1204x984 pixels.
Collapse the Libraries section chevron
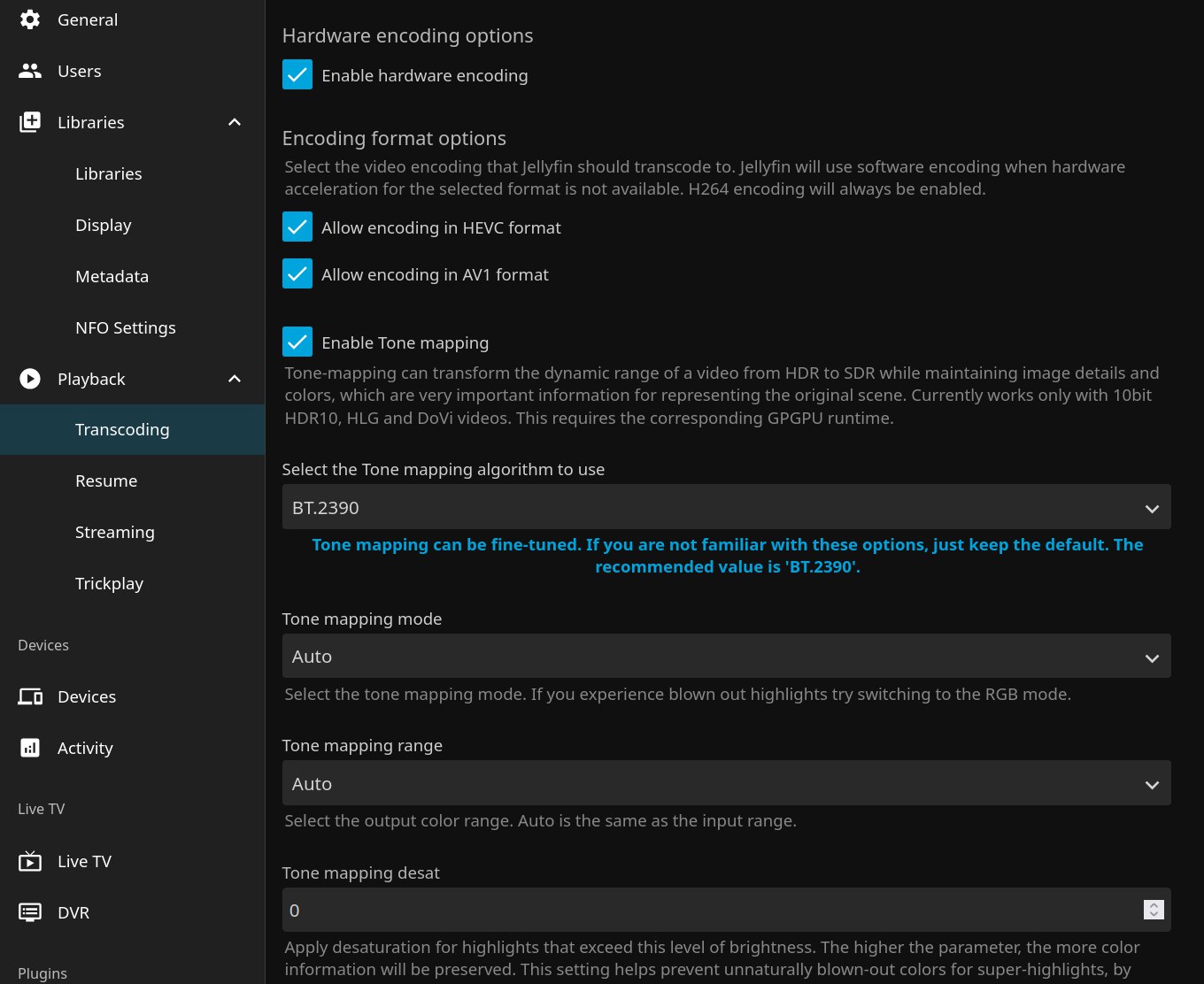pyautogui.click(x=235, y=122)
